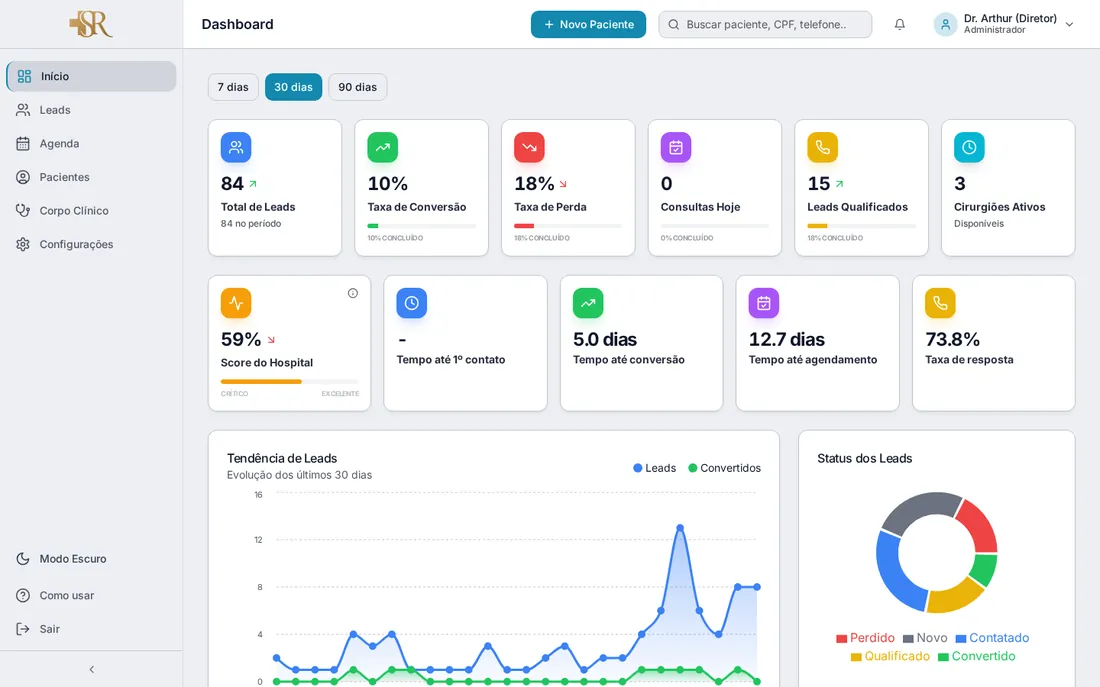Click the green Taxa de Conversão trend icon
1100x687 pixels.
click(382, 147)
